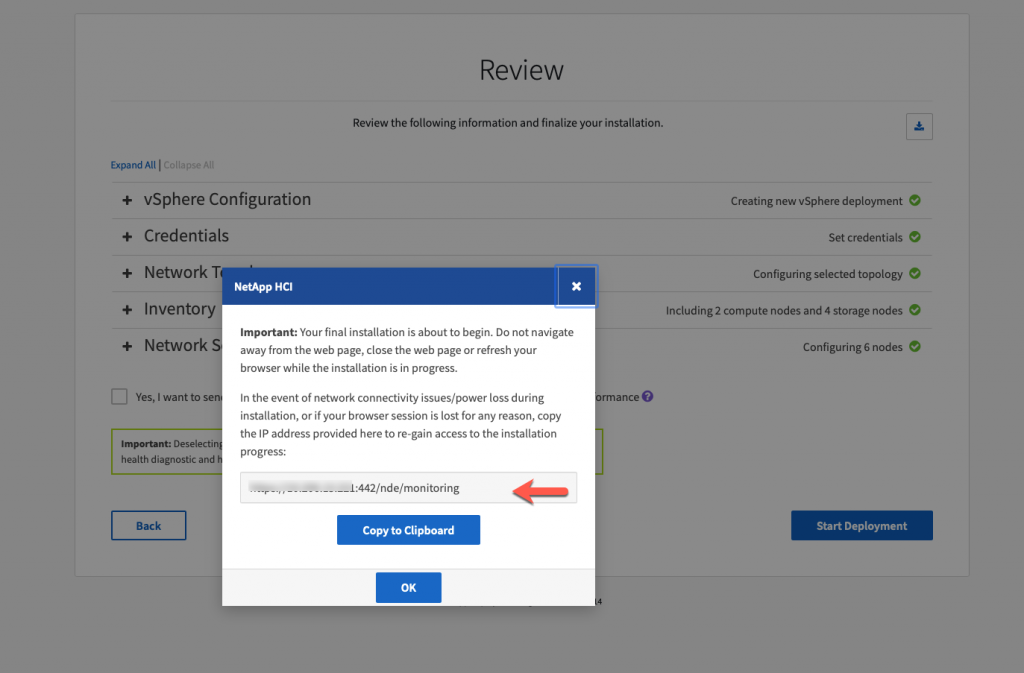
Task: Expand the Inventory section
Action: (x=127, y=310)
